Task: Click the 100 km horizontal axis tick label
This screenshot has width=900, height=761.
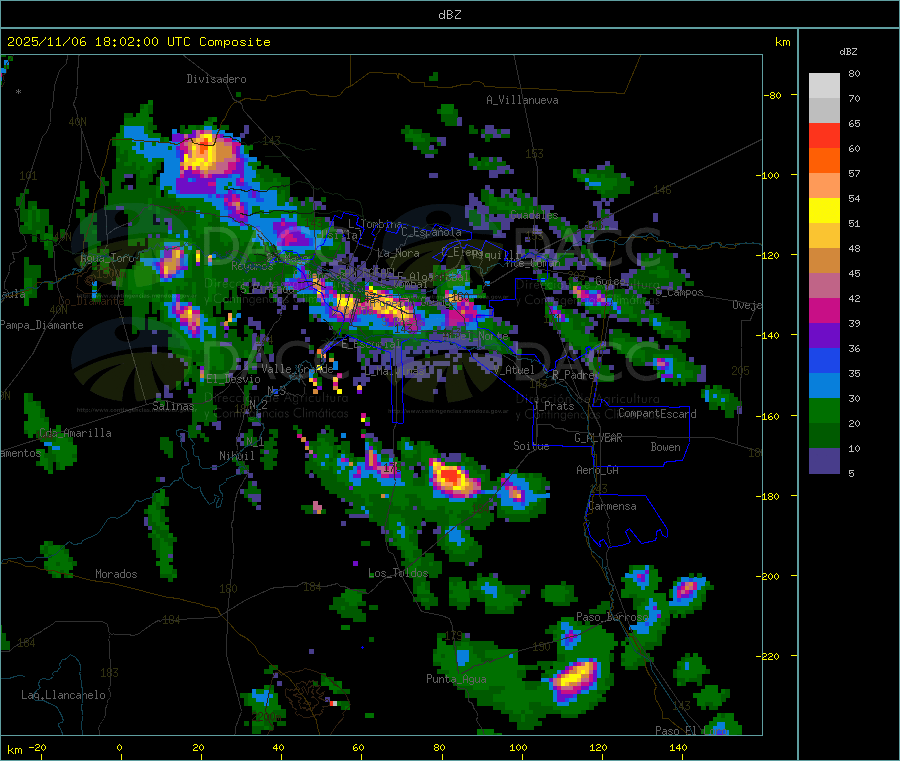Action: pos(518,747)
